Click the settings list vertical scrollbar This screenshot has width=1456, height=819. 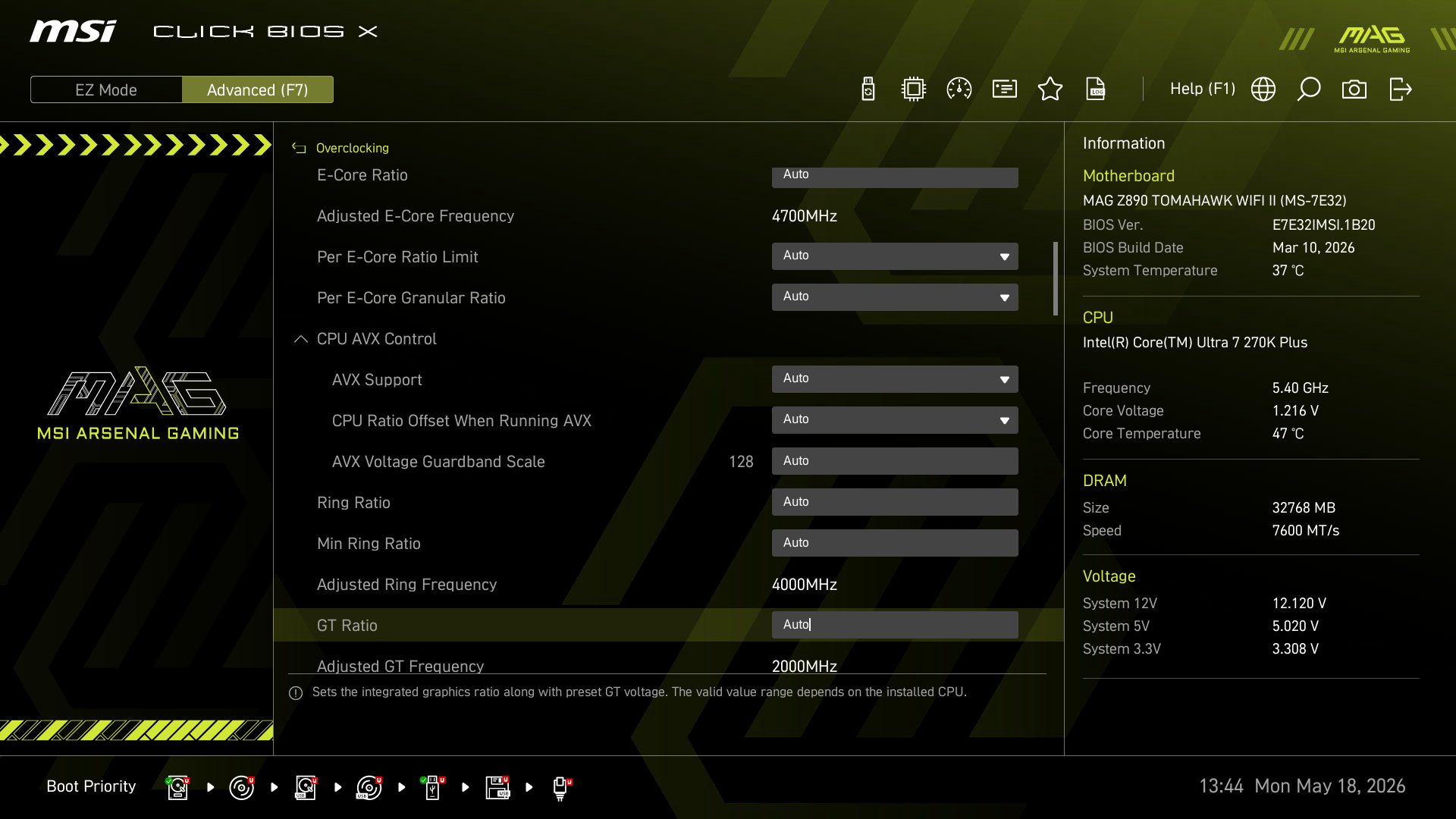click(1055, 278)
